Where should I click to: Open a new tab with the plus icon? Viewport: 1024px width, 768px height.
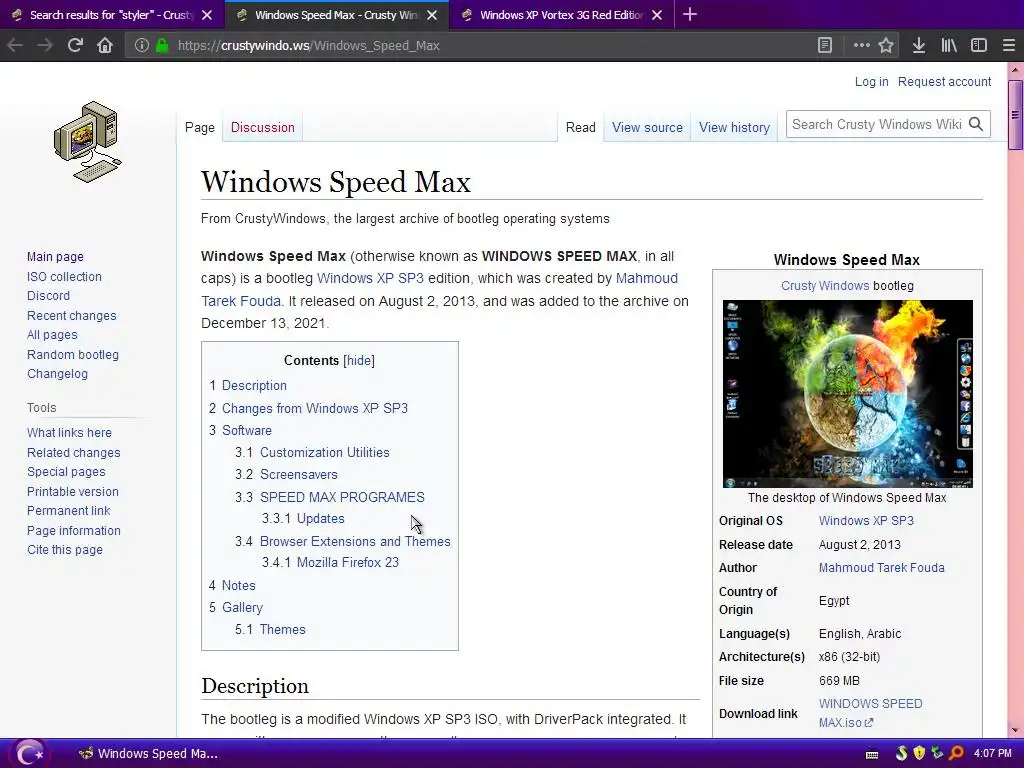(x=690, y=14)
